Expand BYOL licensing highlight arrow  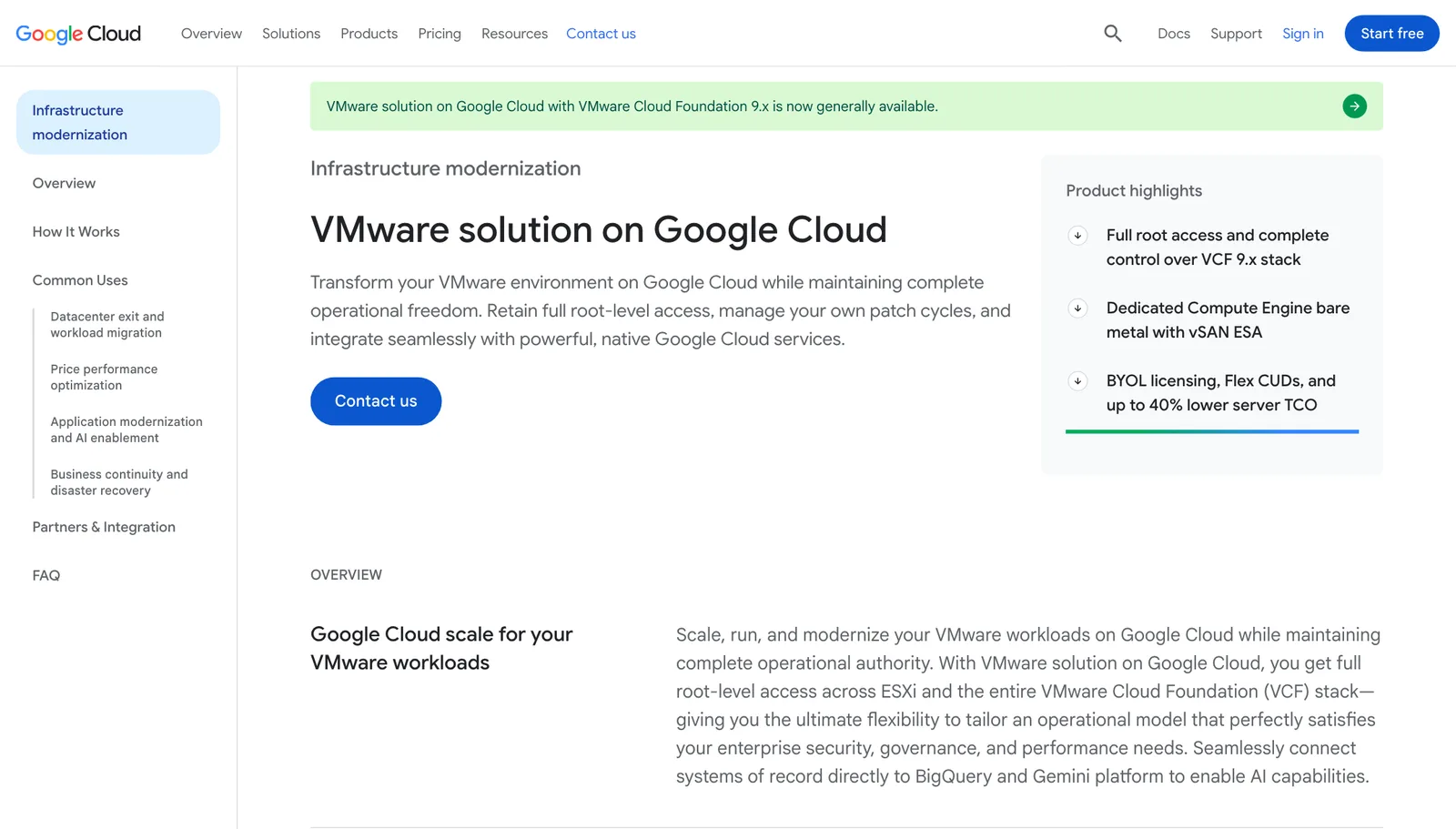(x=1077, y=381)
